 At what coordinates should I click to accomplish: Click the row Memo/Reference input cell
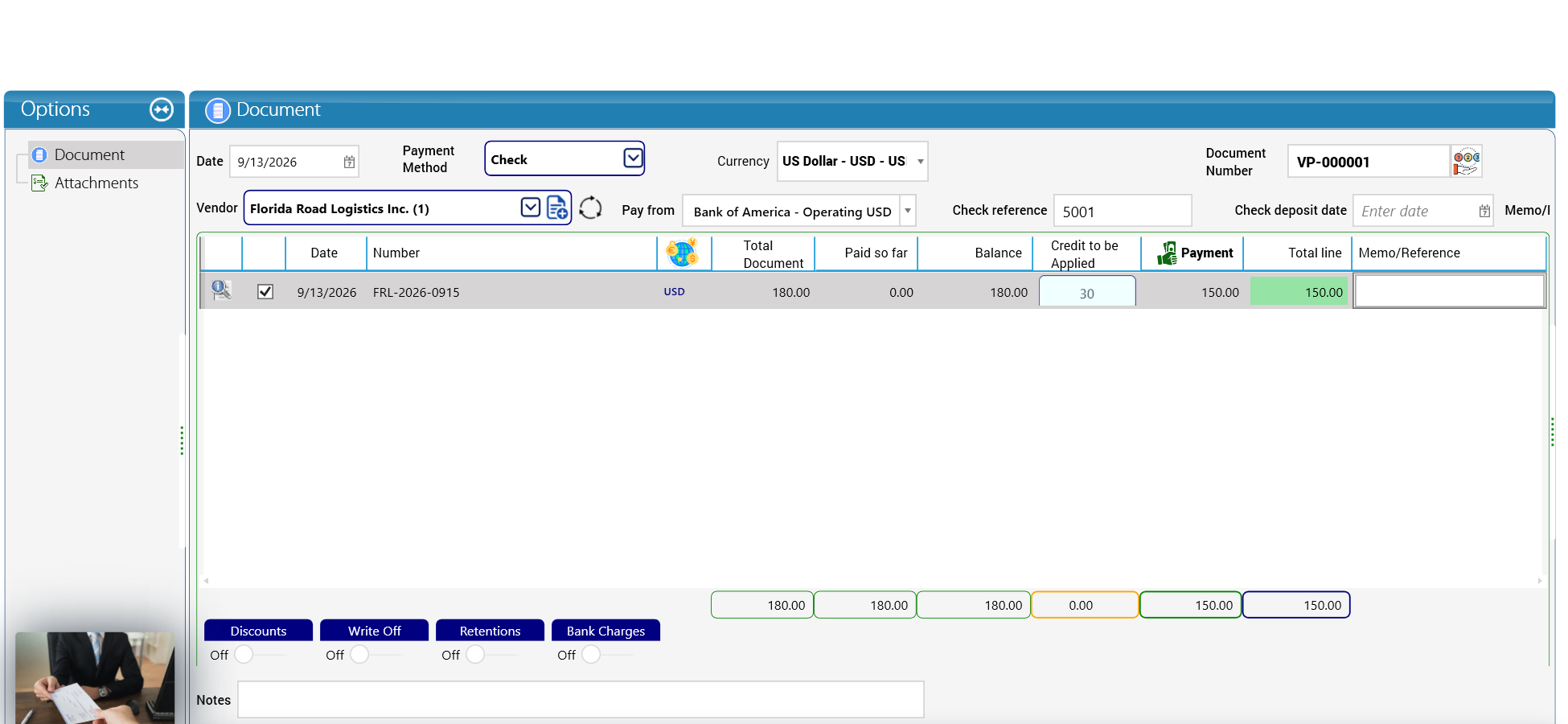[1449, 291]
